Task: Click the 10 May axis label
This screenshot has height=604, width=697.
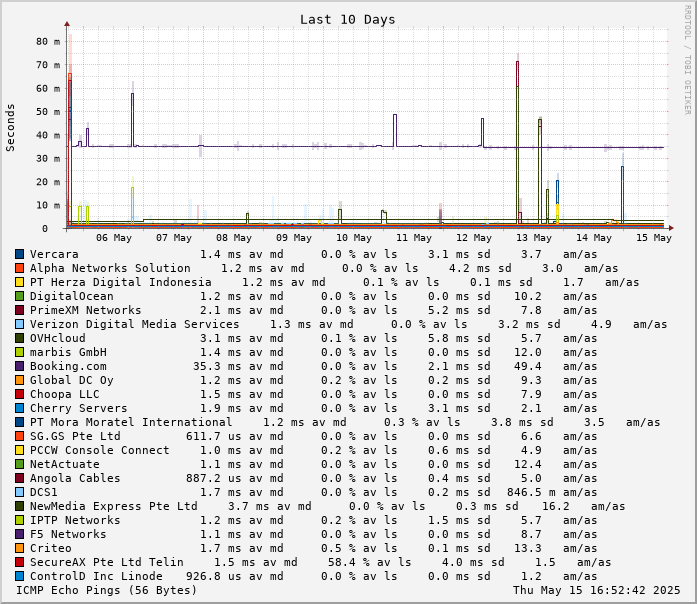Action: [x=354, y=238]
